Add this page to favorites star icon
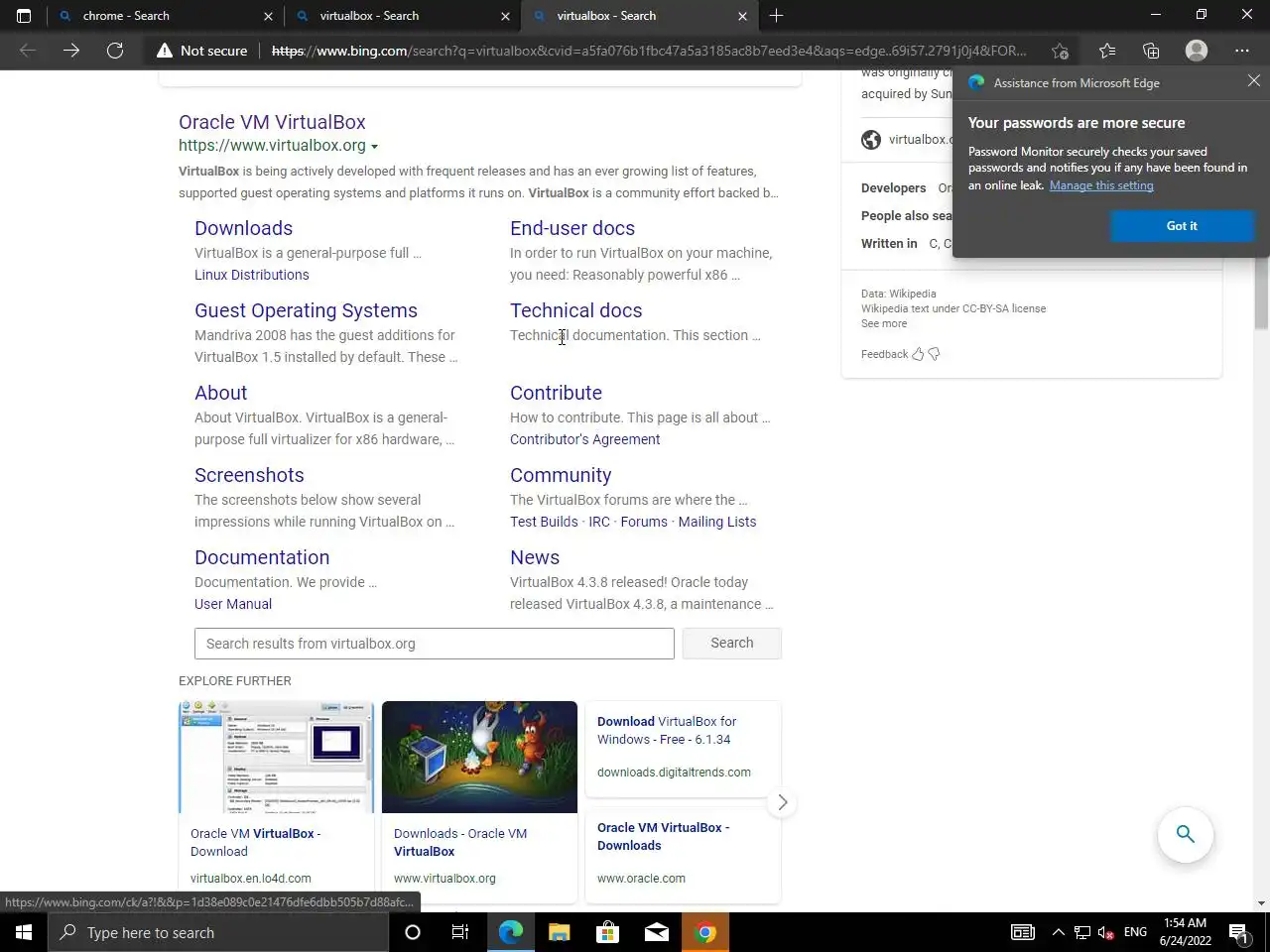The height and width of the screenshot is (952, 1270). pos(1060,51)
